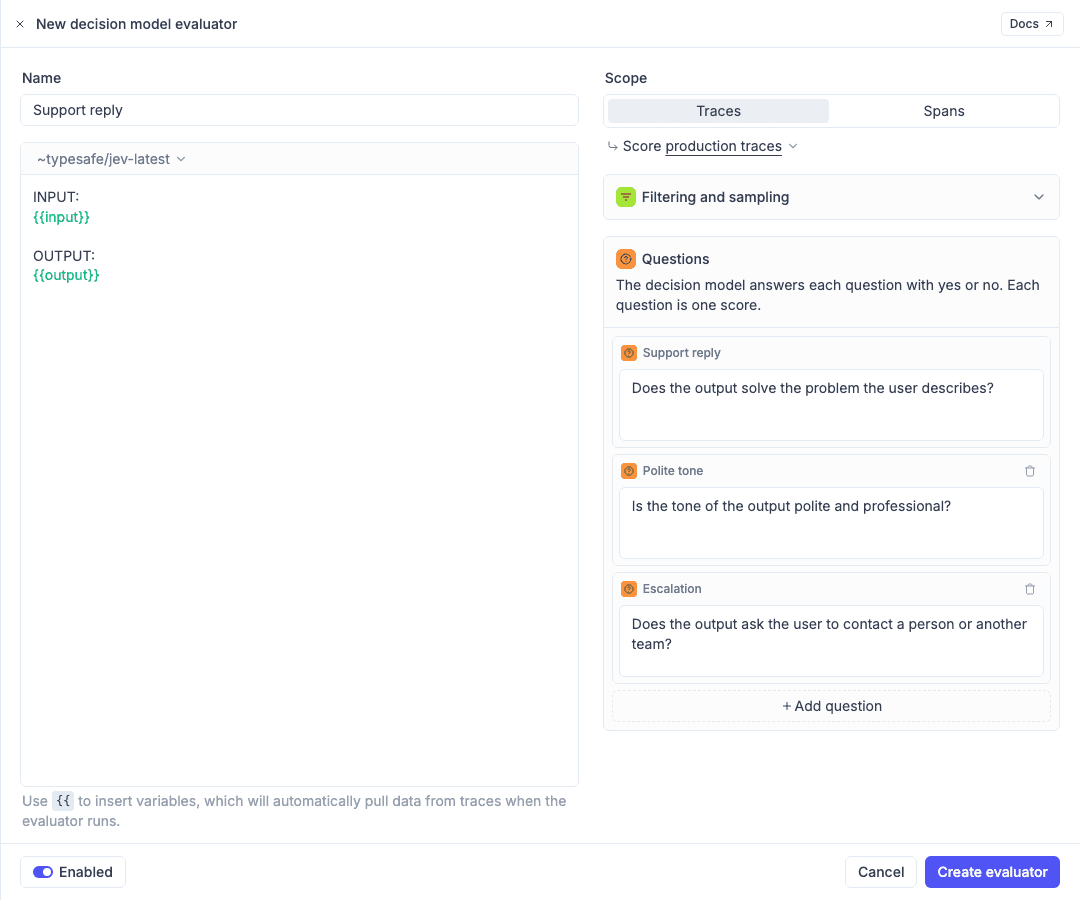Open the ~typesafe/jev-latest model dropdown

pyautogui.click(x=111, y=159)
